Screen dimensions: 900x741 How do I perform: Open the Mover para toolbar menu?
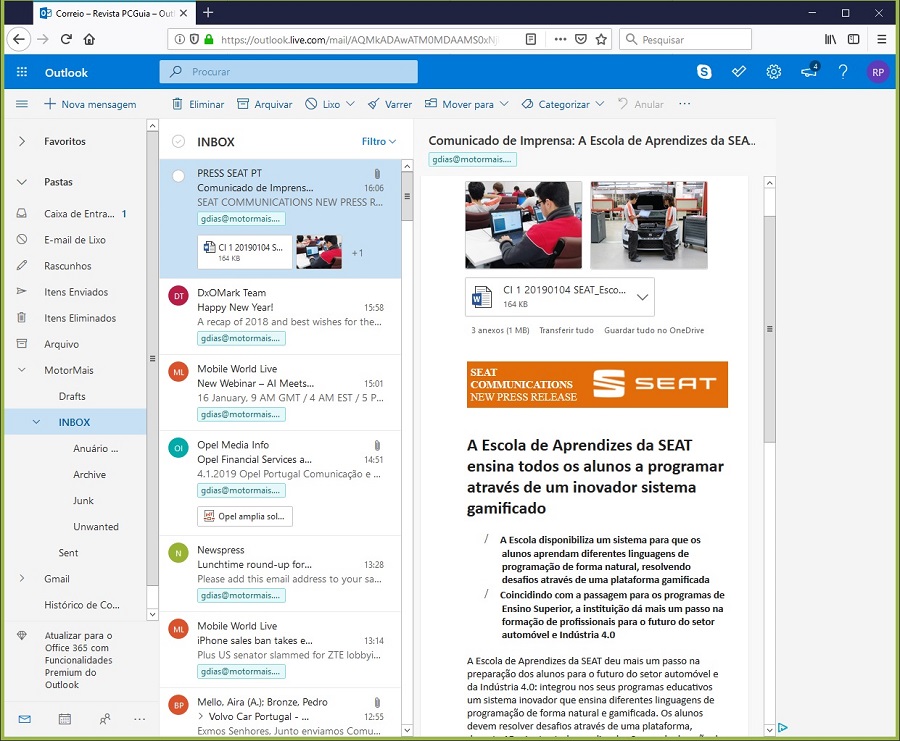[467, 104]
